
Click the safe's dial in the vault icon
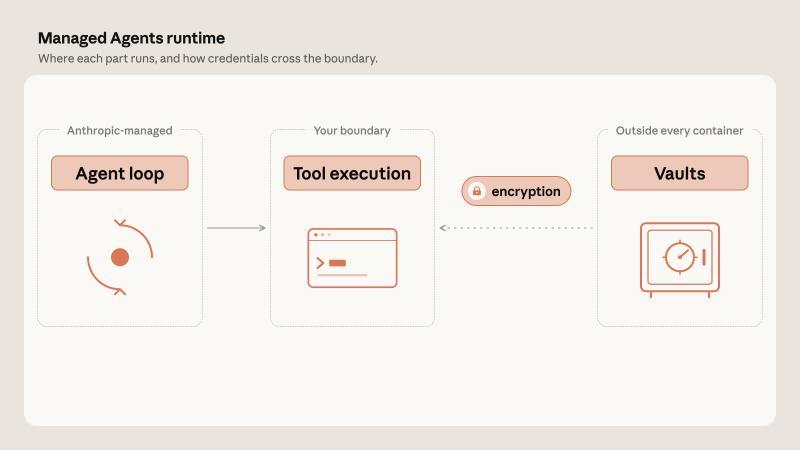point(680,257)
